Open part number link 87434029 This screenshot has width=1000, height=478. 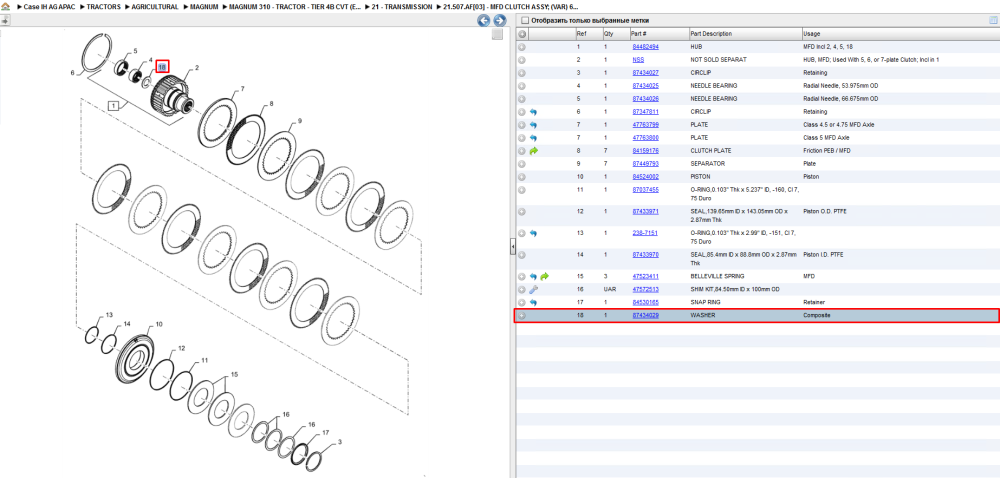click(645, 315)
